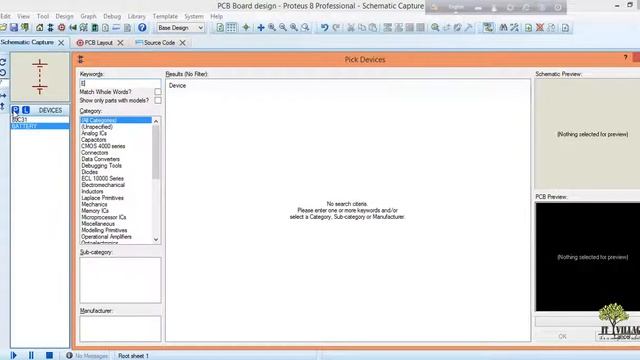
Task: Click the L library manager button
Action: click(26, 110)
